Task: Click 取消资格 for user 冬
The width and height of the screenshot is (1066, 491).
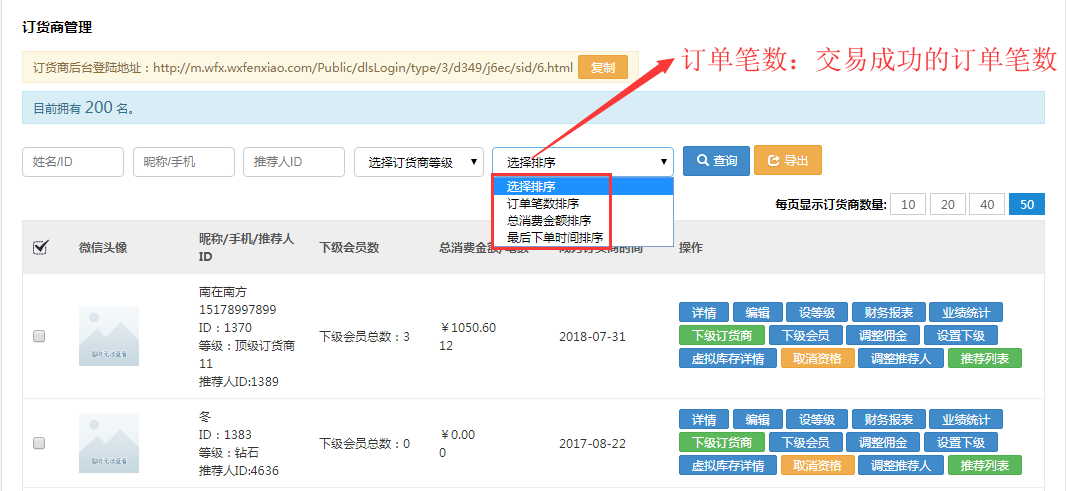Action: pyautogui.click(x=817, y=465)
